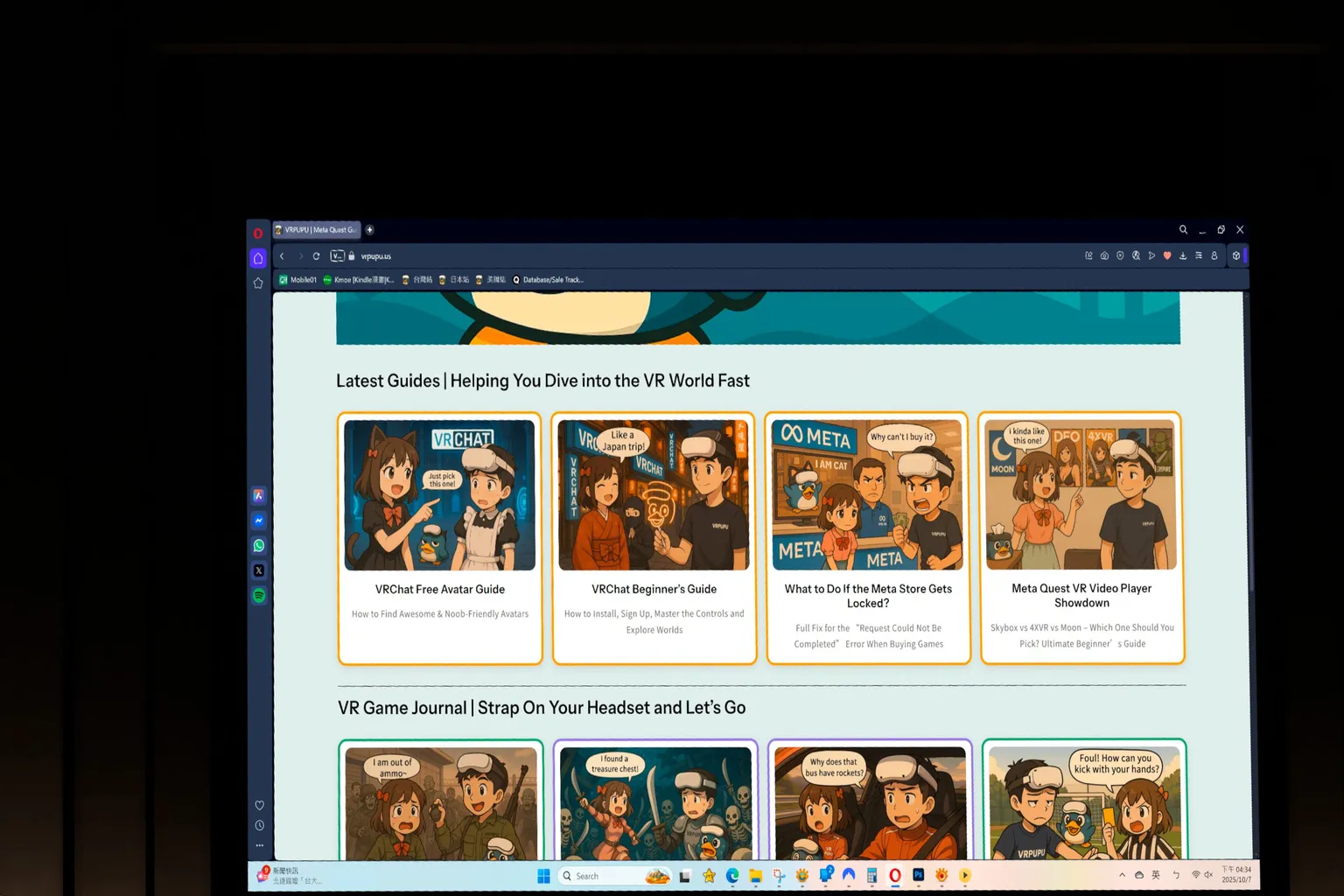
Task: Click the site security lock icon
Action: (352, 256)
